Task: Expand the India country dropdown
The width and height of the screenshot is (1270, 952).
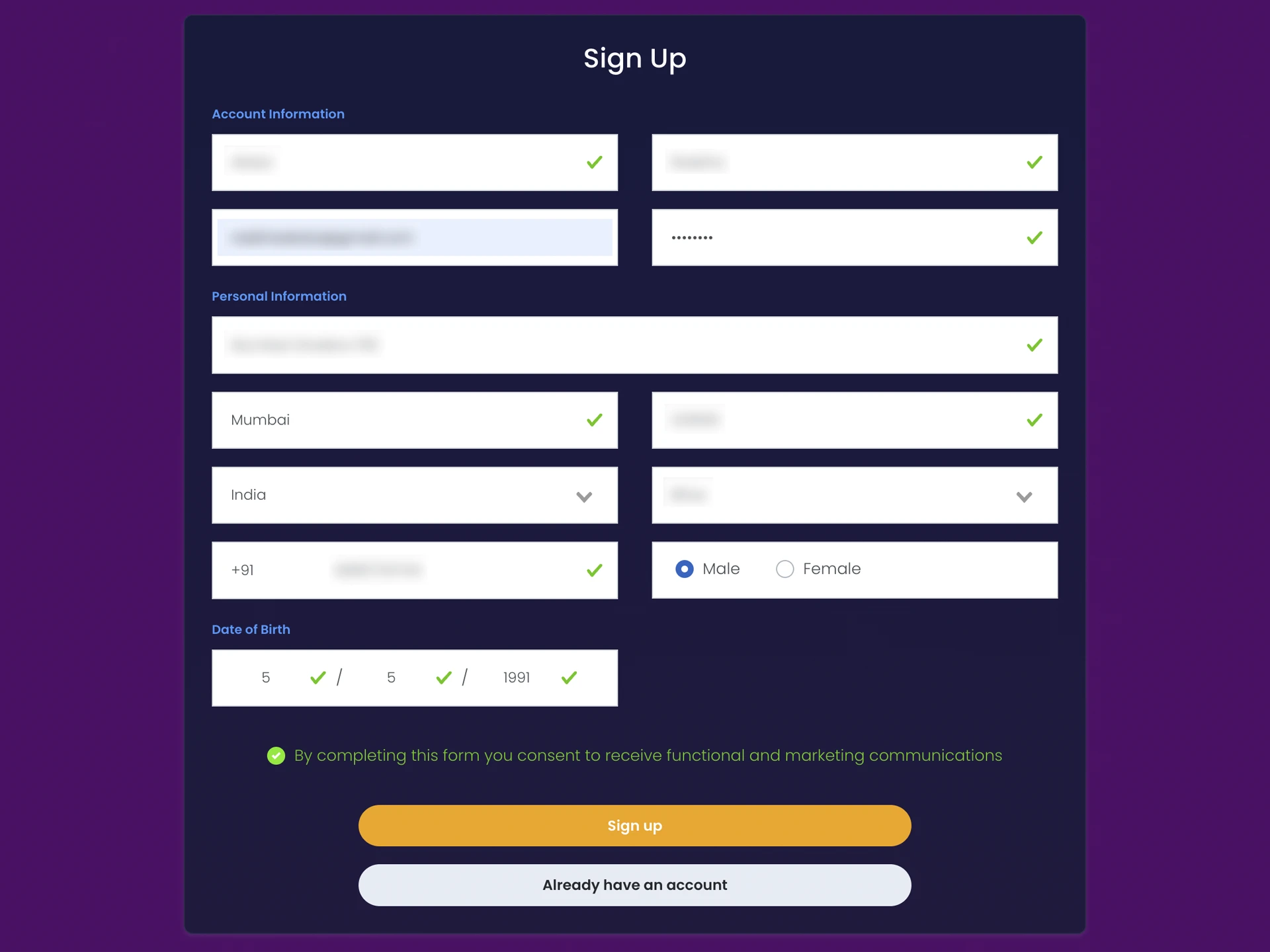Action: click(584, 495)
